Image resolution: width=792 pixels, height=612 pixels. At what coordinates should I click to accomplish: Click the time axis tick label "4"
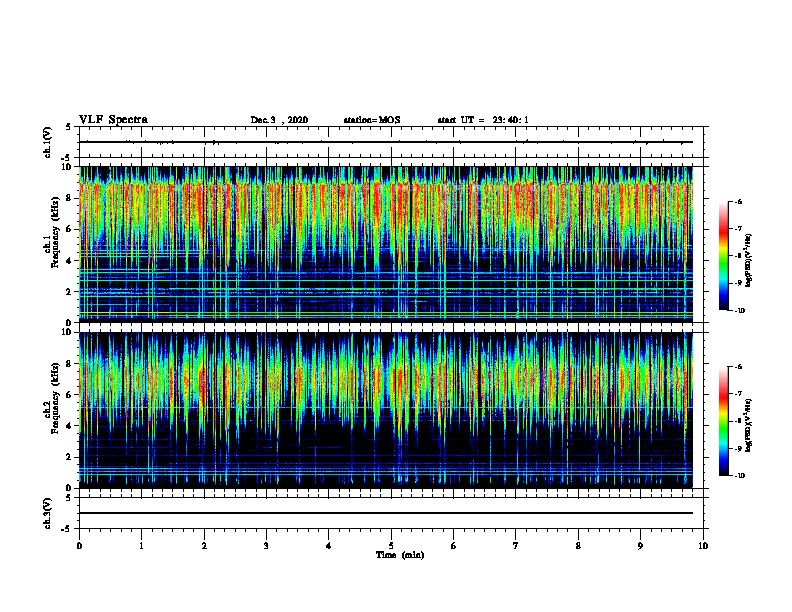click(x=329, y=546)
